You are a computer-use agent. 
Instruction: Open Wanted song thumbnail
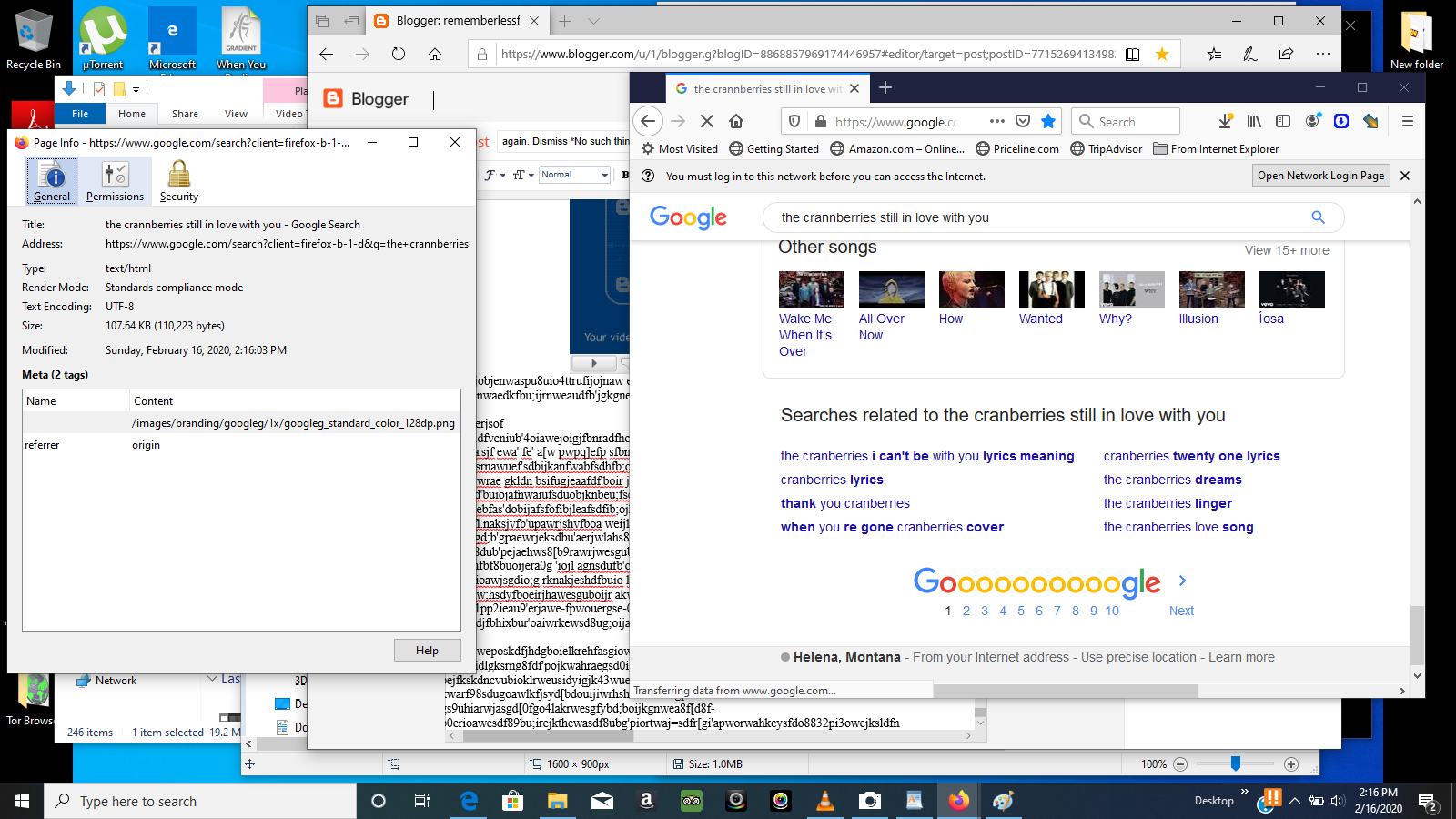pyautogui.click(x=1052, y=289)
